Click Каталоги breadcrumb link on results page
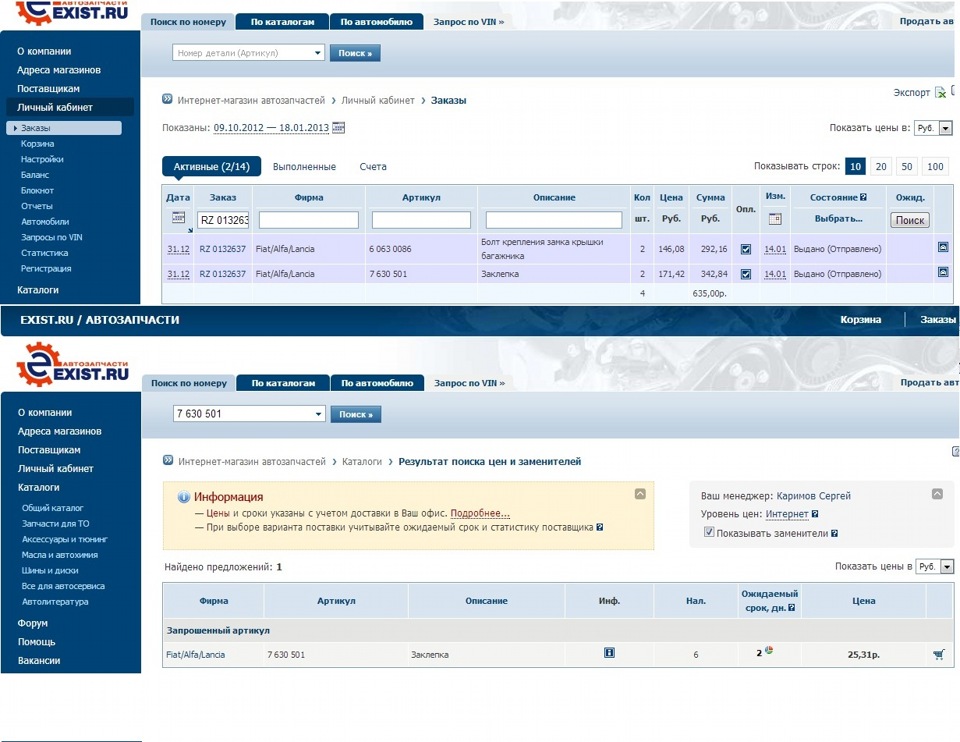 362,461
